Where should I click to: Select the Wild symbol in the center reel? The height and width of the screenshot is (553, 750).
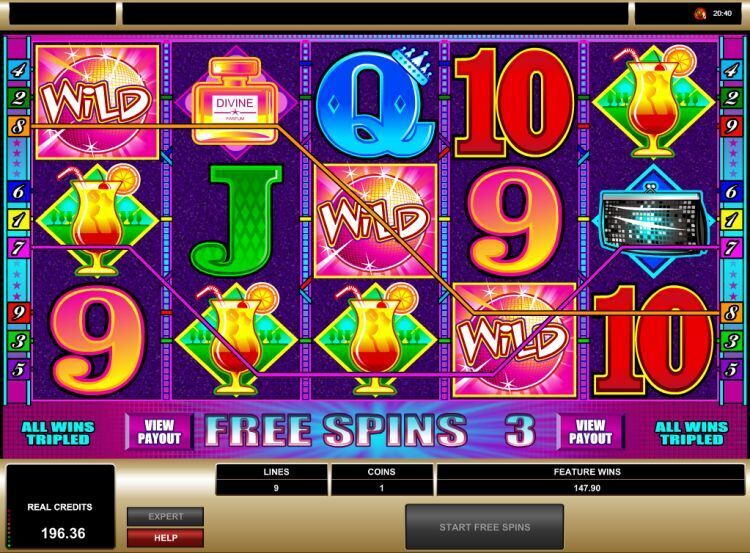point(375,221)
